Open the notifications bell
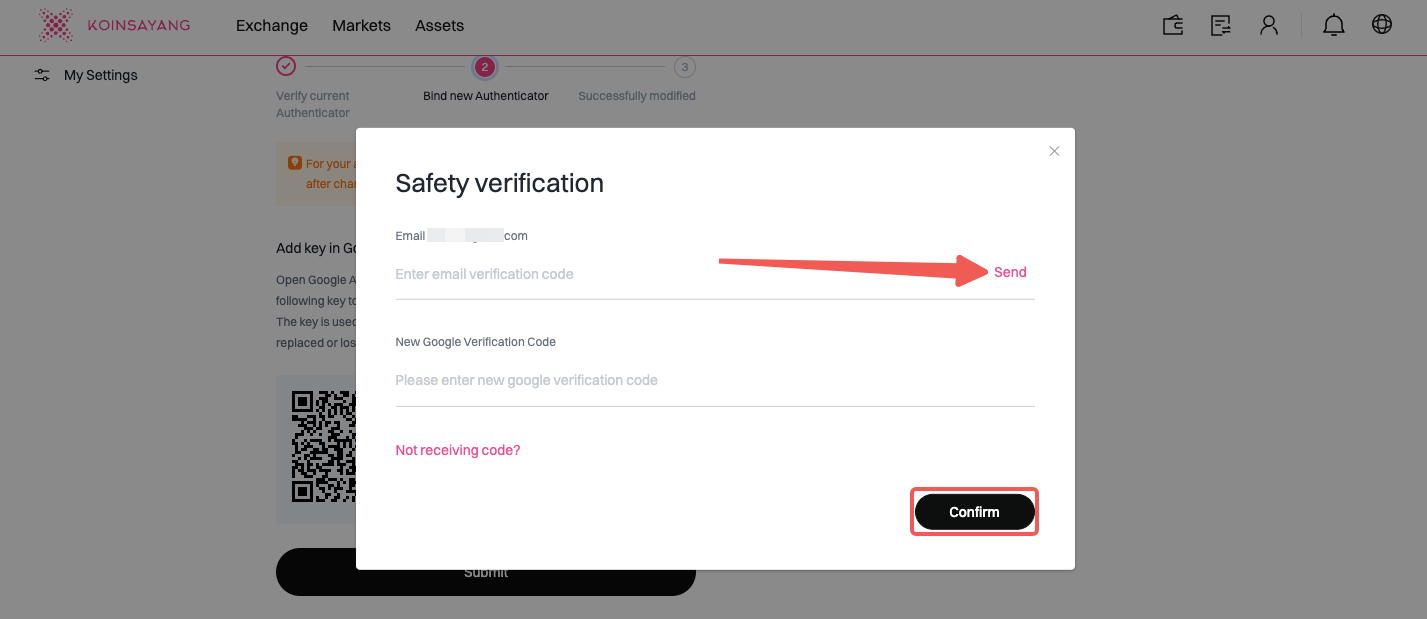This screenshot has width=1427, height=619. pyautogui.click(x=1334, y=25)
